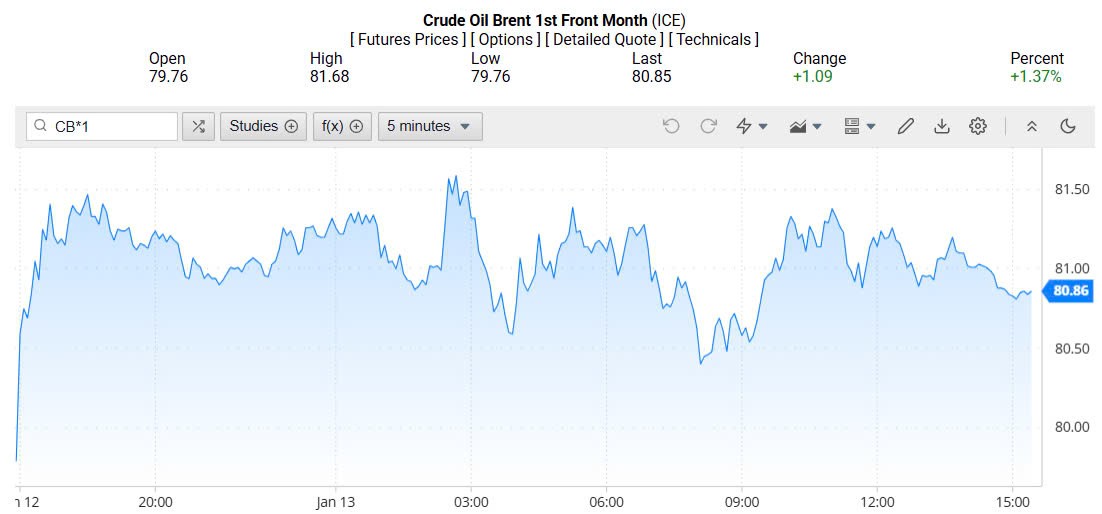Toggle dark mode moon icon
The width and height of the screenshot is (1102, 514).
(x=1068, y=126)
